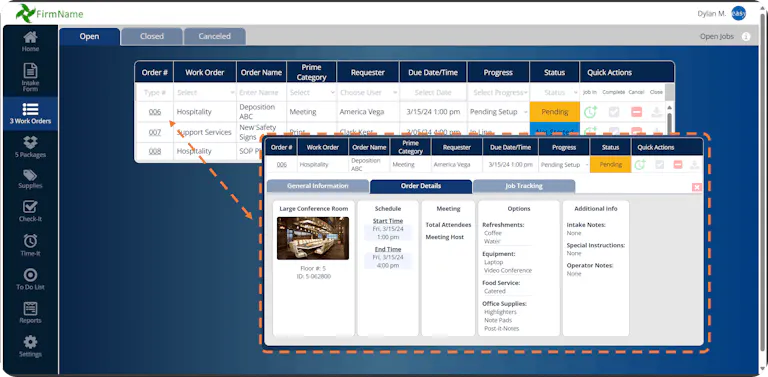This screenshot has width=768, height=377.
Task: Open the Intake Form page
Action: pos(30,78)
